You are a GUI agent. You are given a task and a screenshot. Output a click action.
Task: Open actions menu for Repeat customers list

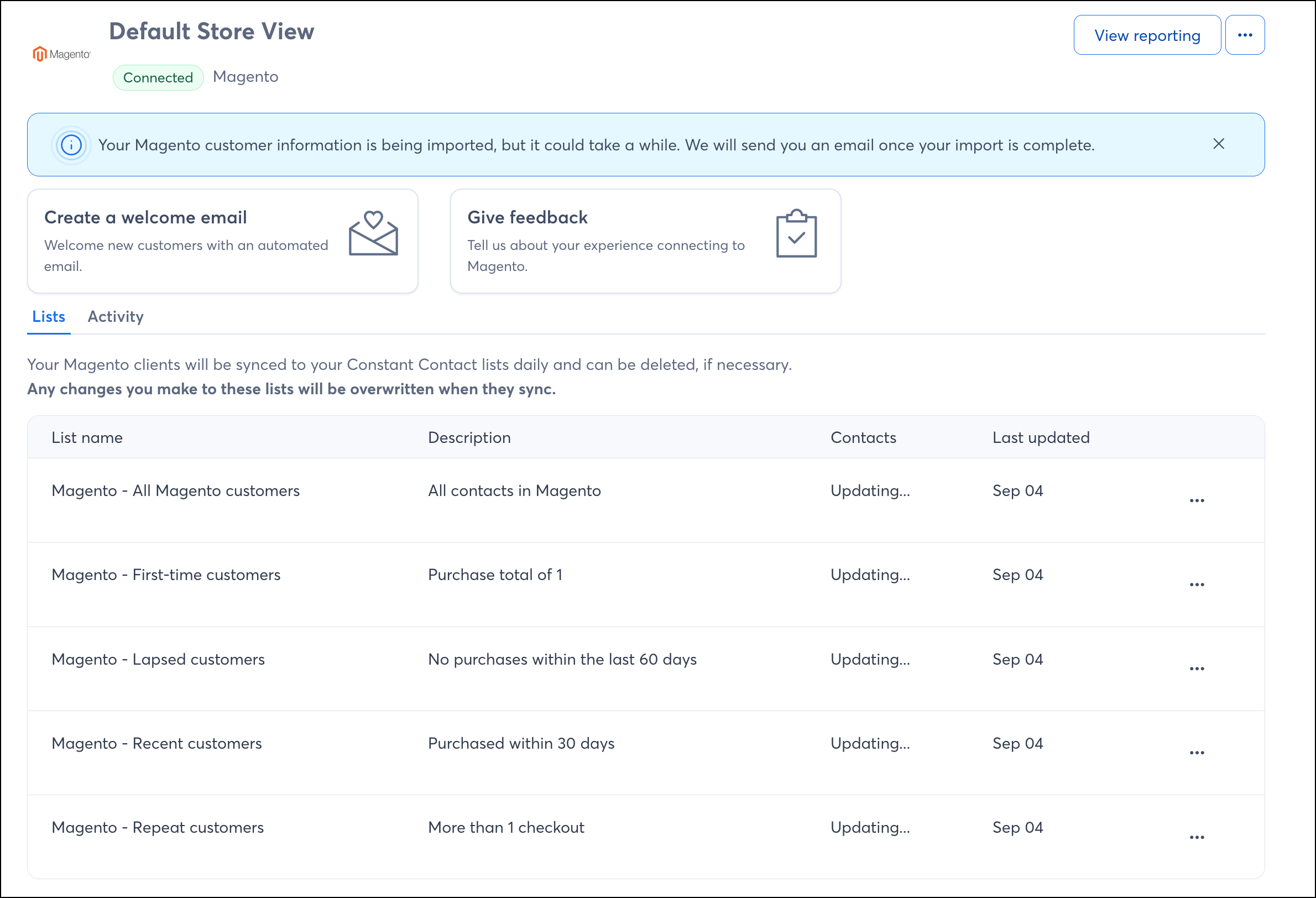[1197, 837]
